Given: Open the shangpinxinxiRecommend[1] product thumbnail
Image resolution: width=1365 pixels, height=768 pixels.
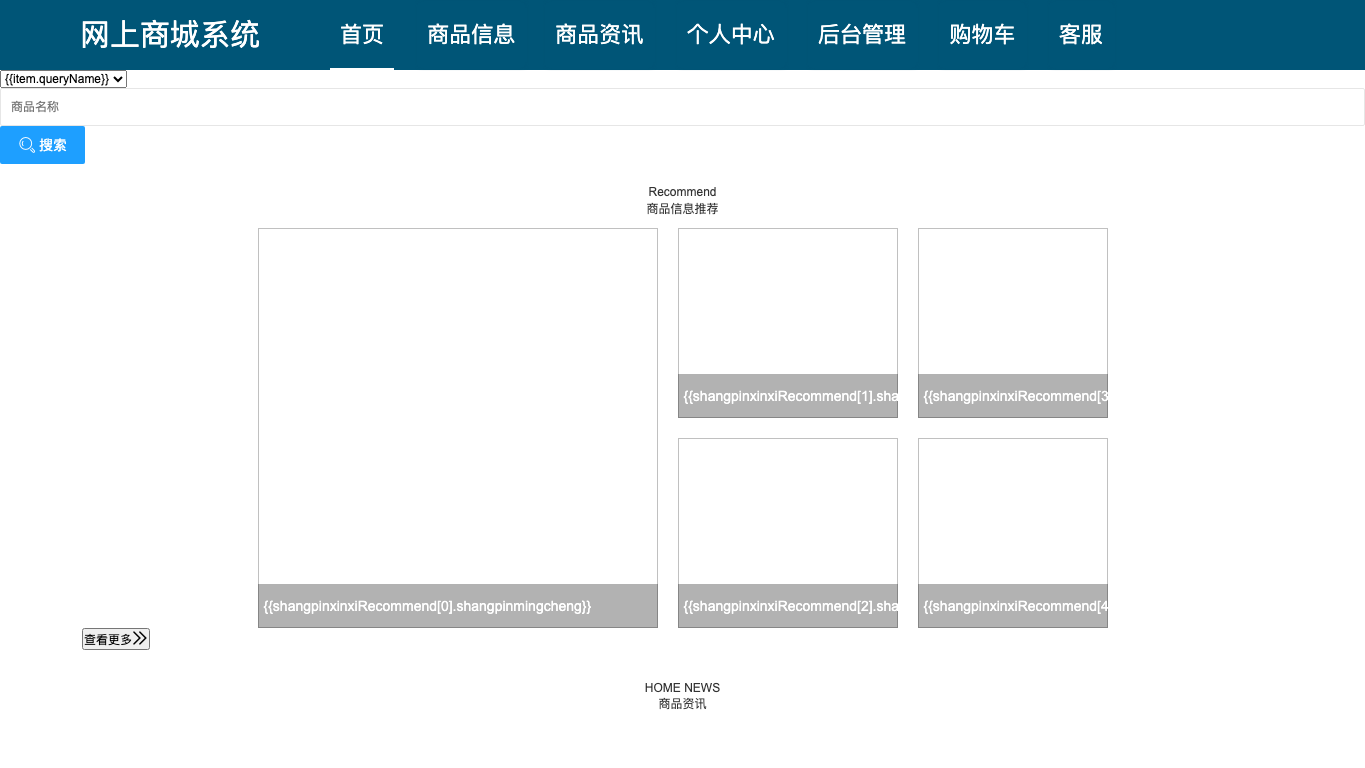Looking at the screenshot, I should click(788, 323).
